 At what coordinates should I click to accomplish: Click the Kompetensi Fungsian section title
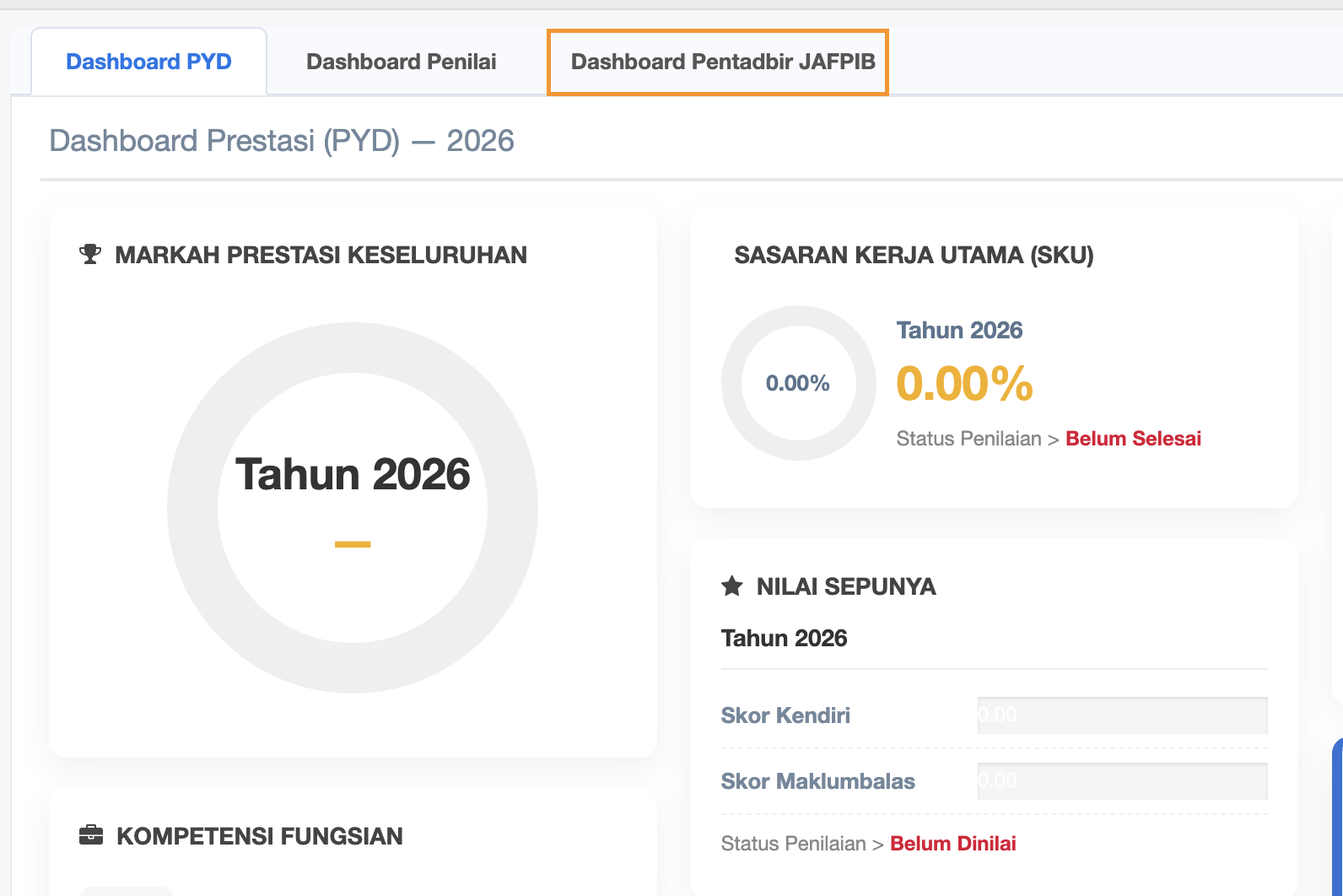[259, 836]
